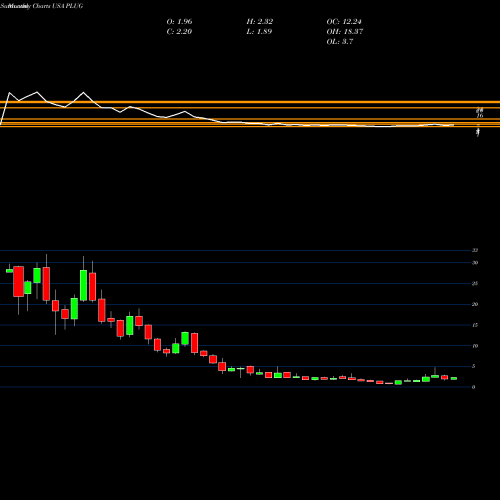Click the 16 label on the upper line chart
The image size is (500, 500).
[x=480, y=116]
